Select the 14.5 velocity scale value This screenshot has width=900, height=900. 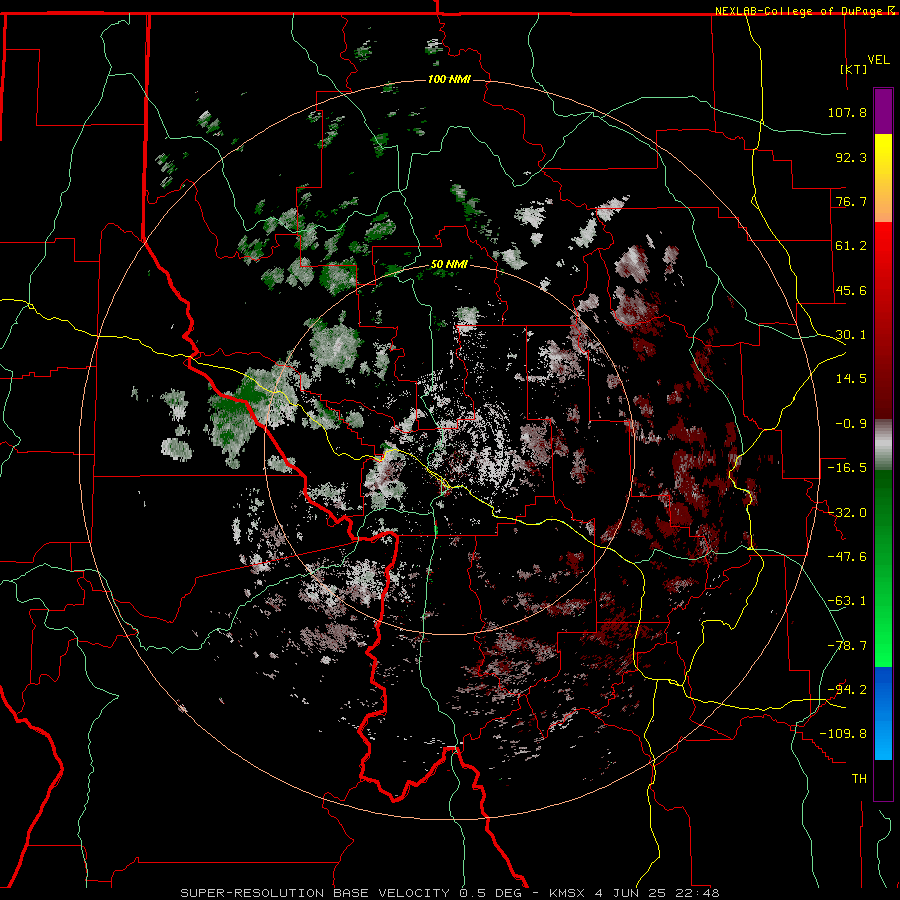pyautogui.click(x=851, y=379)
